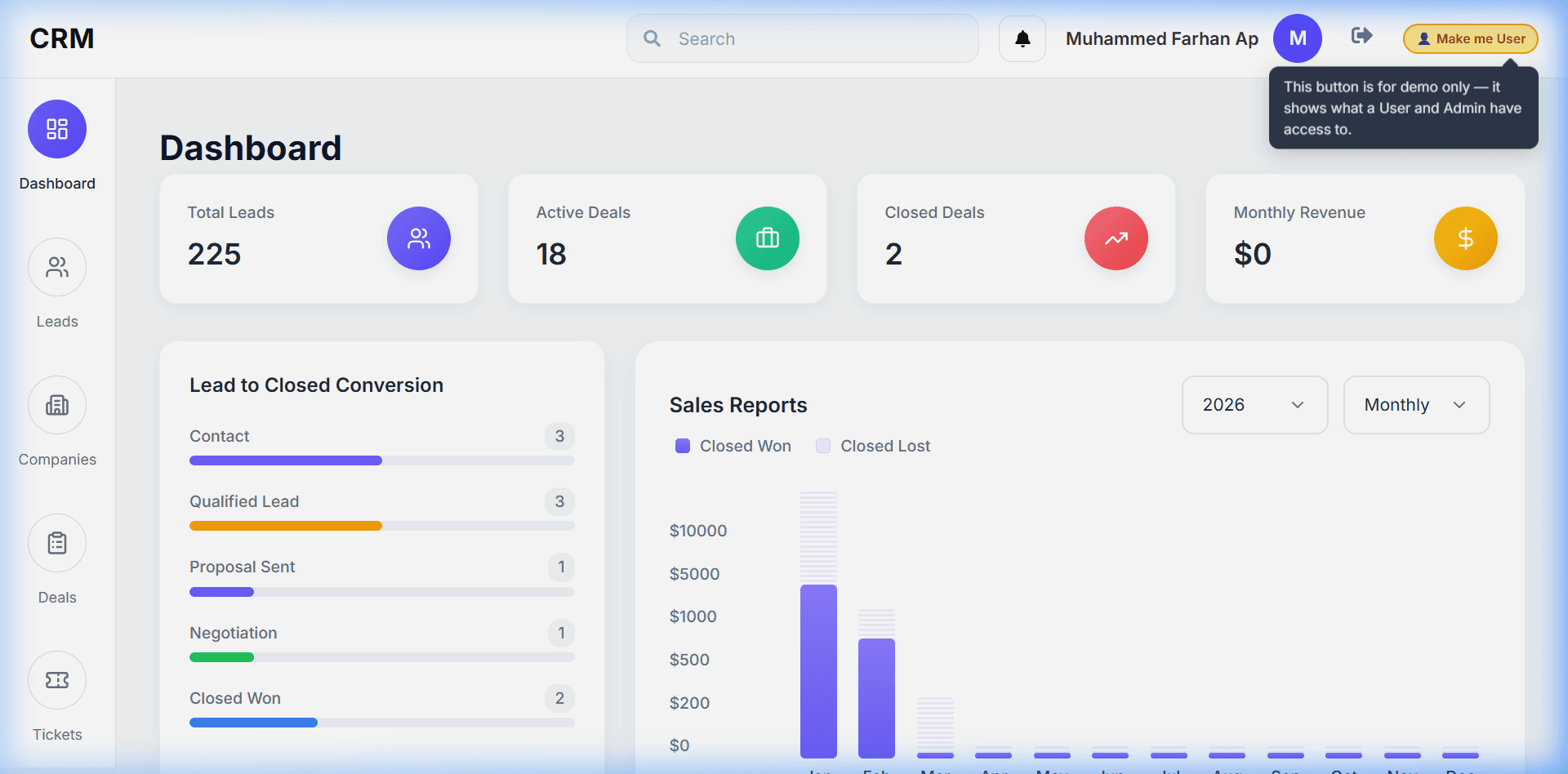The image size is (1568, 774).
Task: Click the Active Deals value 18
Action: coord(551,254)
